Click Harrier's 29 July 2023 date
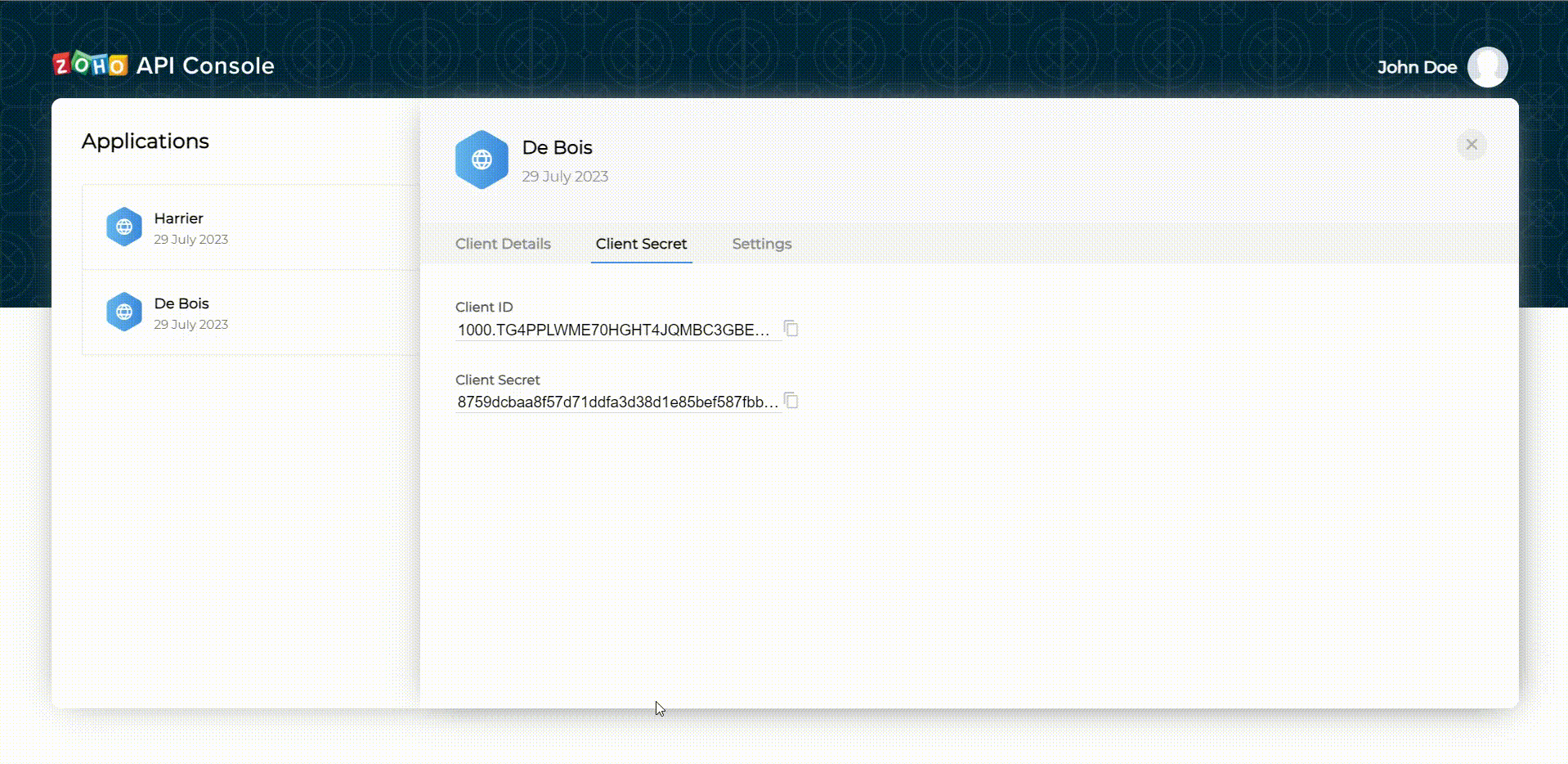Screen dimensions: 1568x764 (x=190, y=240)
